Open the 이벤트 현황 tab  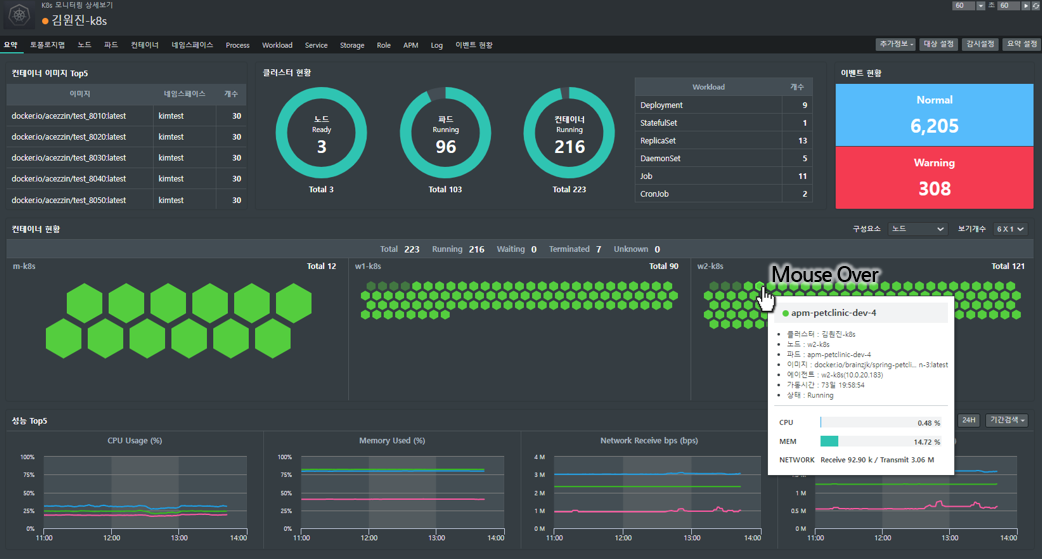(474, 45)
